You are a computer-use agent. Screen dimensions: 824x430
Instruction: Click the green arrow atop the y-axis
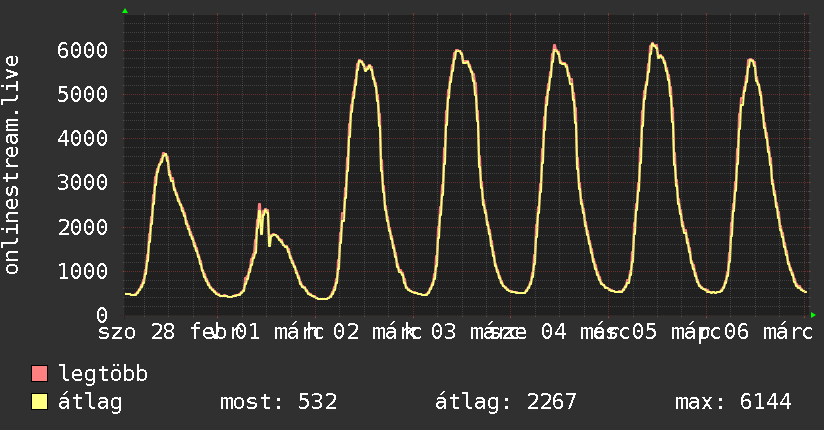pos(125,11)
